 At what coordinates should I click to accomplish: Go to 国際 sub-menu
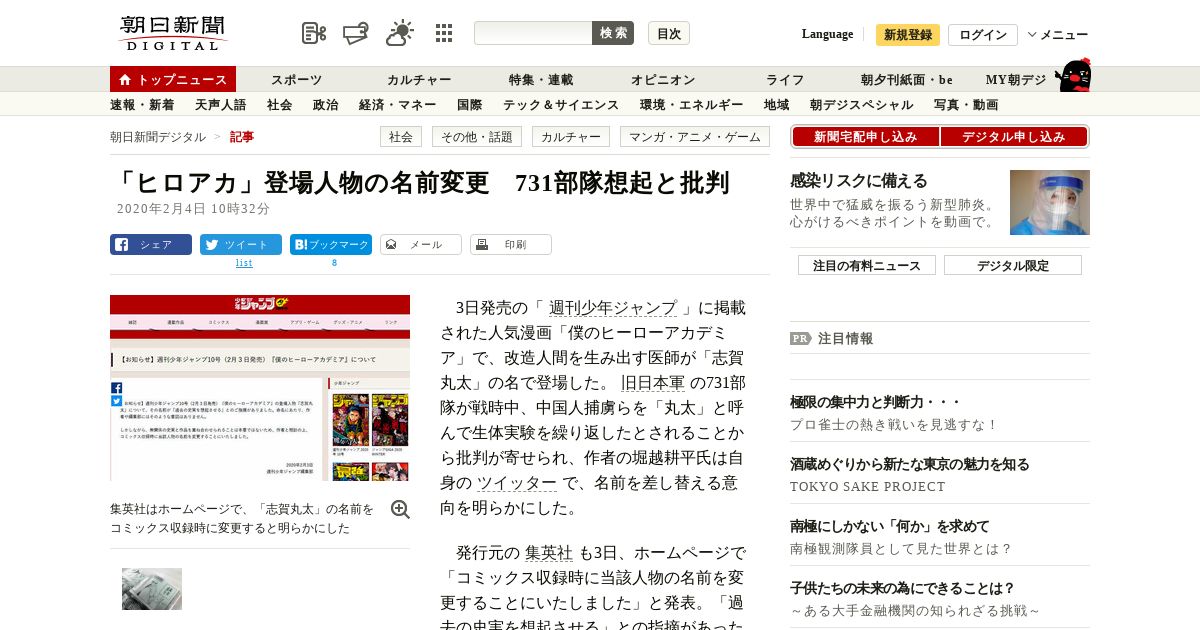point(470,104)
